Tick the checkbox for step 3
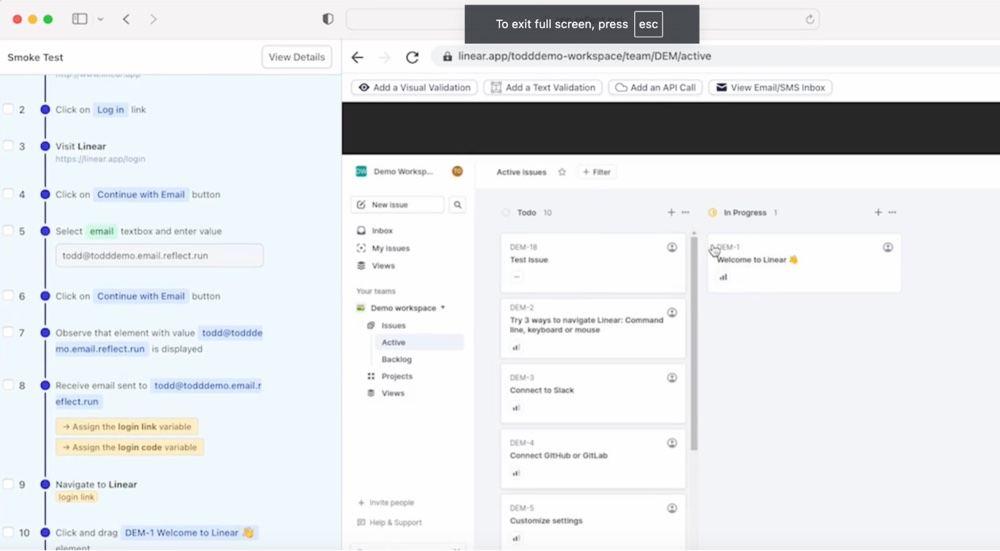The width and height of the screenshot is (1000, 551). (8, 145)
